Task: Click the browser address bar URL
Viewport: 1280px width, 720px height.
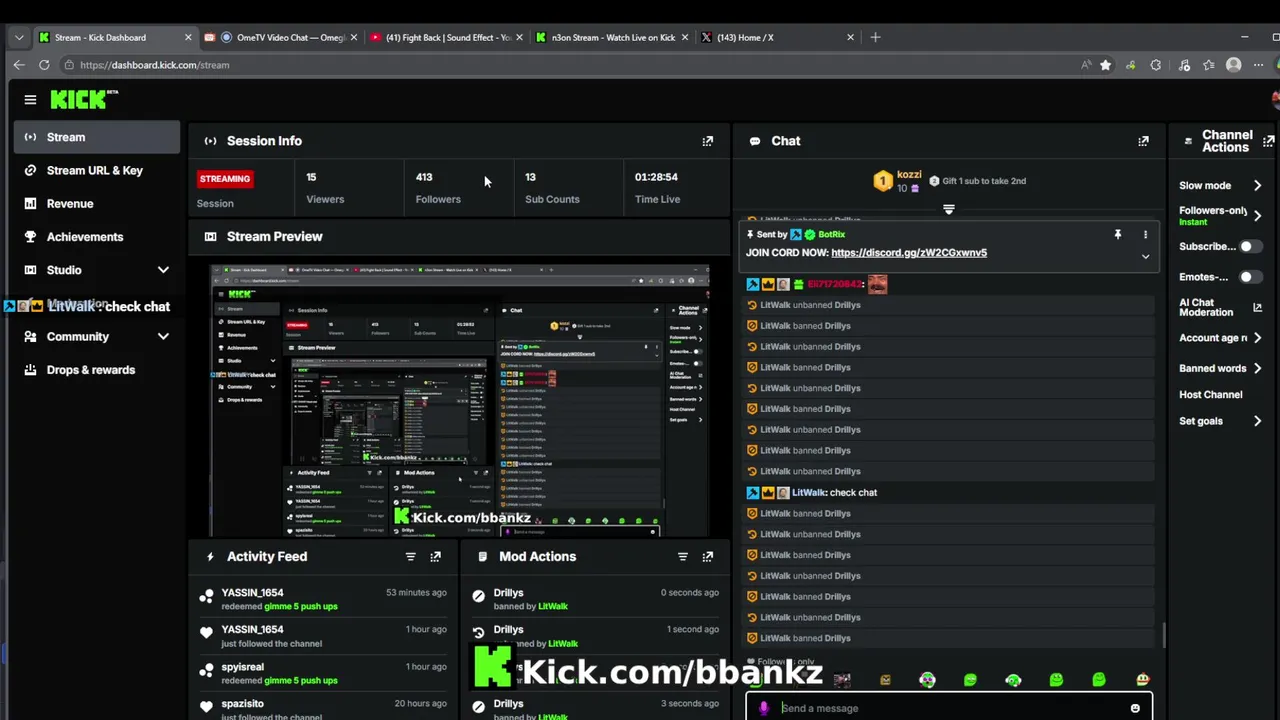Action: coord(154,65)
